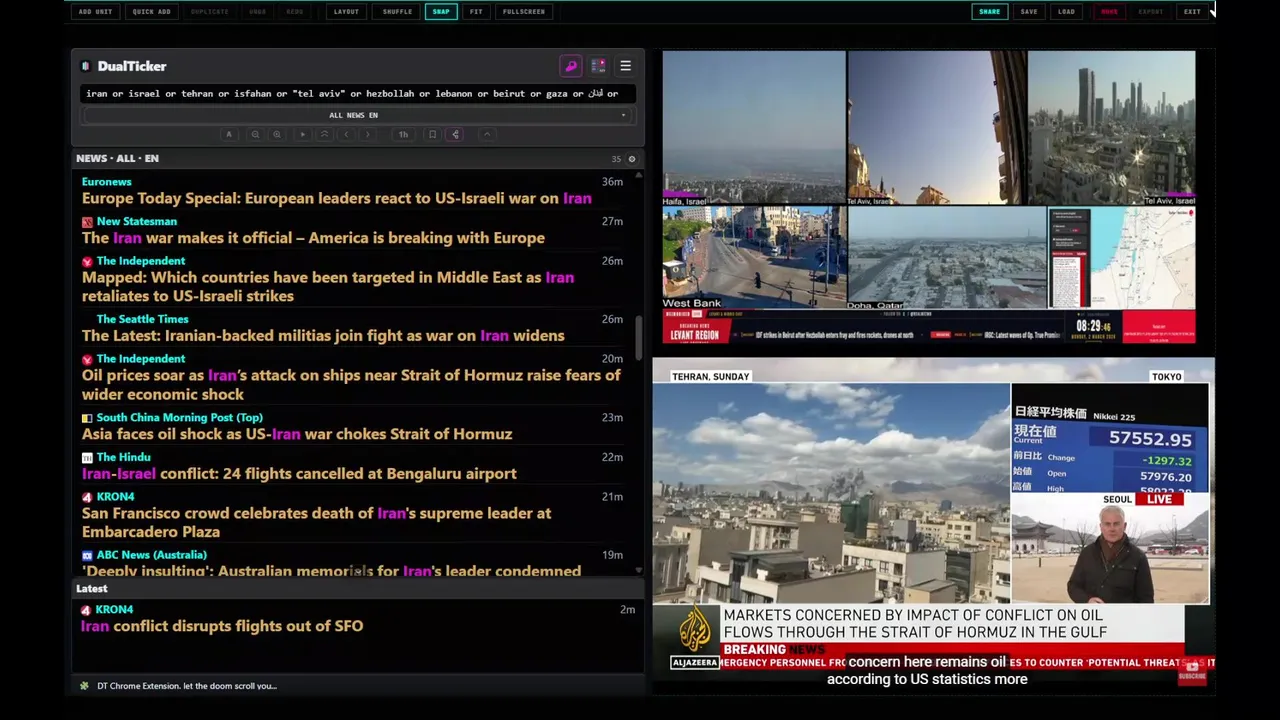Click the font size 'A' icon
Image resolution: width=1280 pixels, height=720 pixels.
(229, 134)
